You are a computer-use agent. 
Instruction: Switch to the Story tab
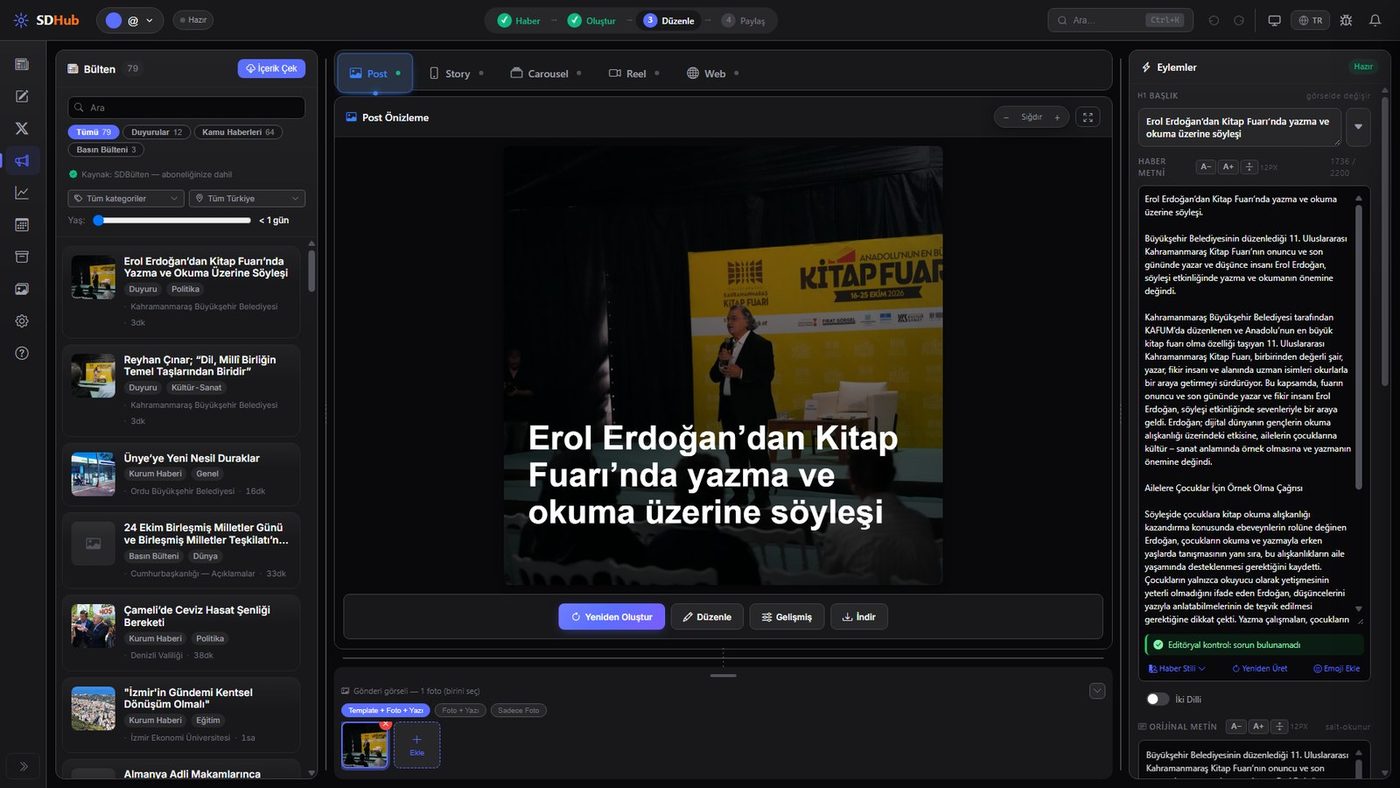[x=456, y=73]
